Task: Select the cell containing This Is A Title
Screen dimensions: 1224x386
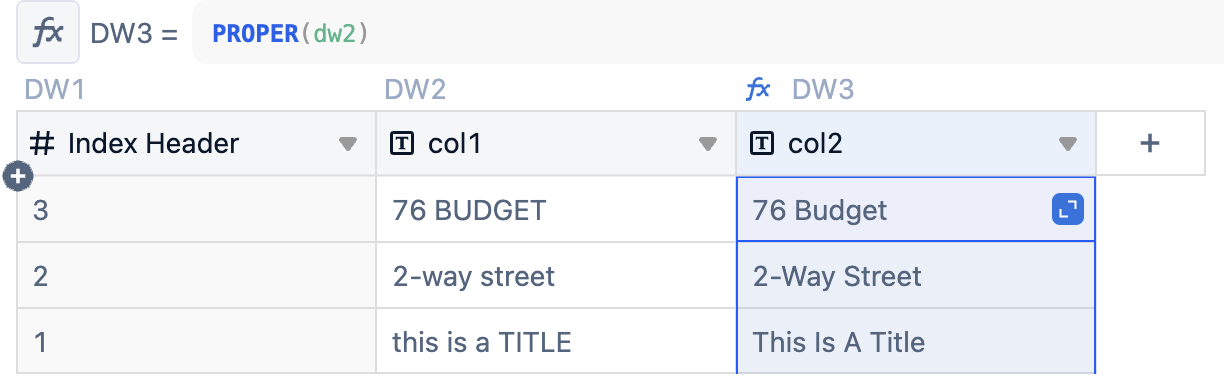Action: [916, 342]
